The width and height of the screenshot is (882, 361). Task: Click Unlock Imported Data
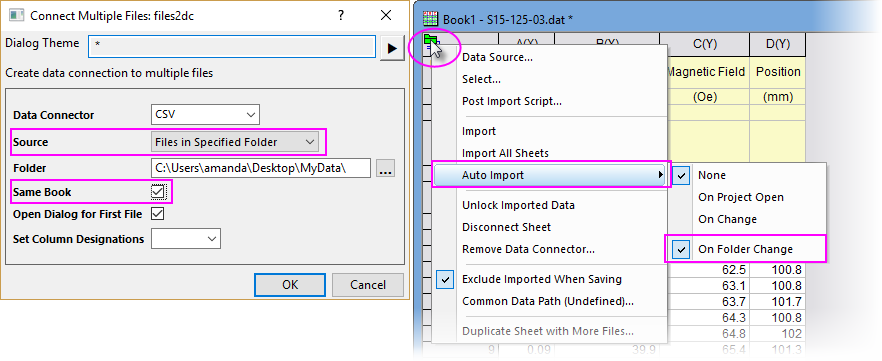point(518,205)
